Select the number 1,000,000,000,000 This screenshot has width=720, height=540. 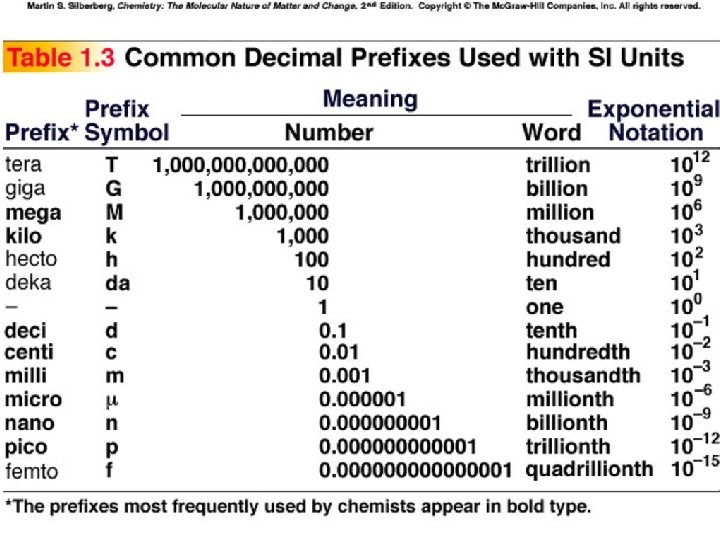click(x=240, y=164)
